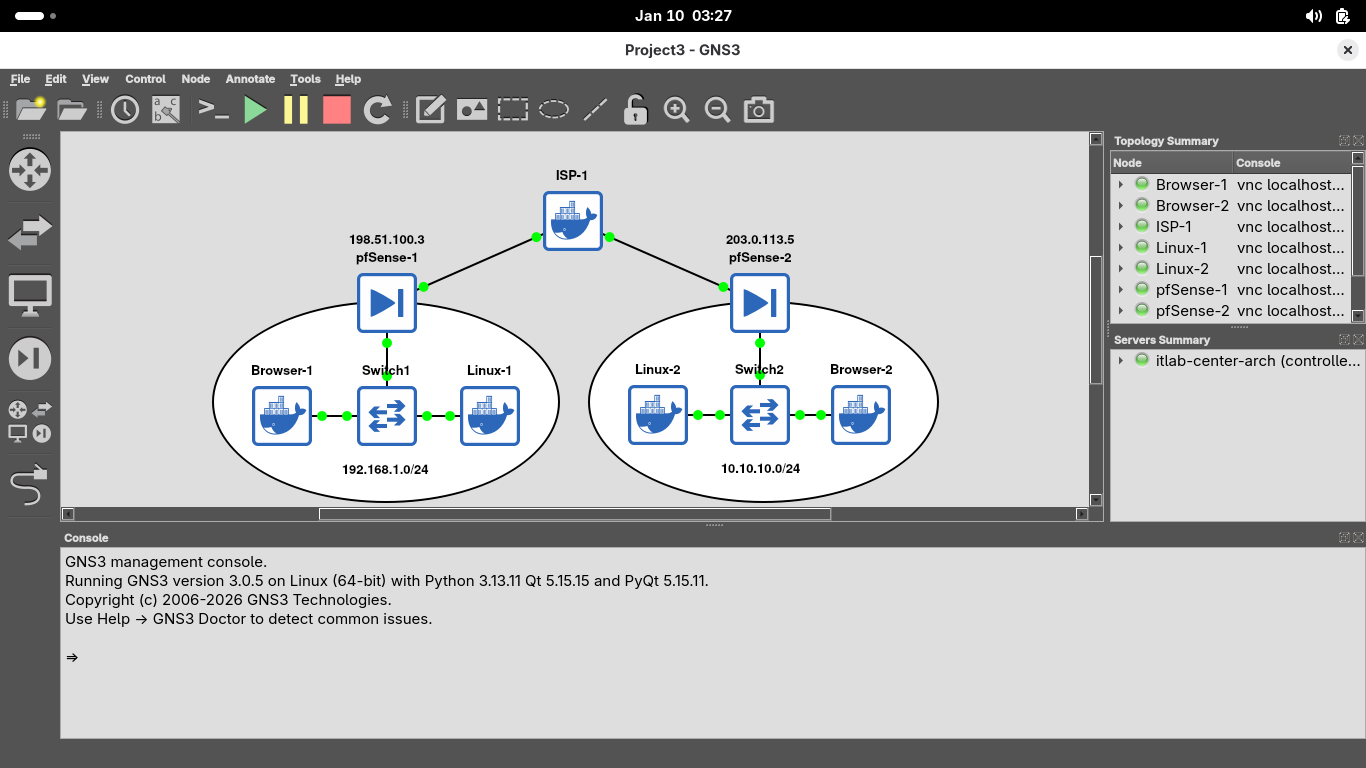1366x768 pixels.
Task: Expand the Browser-1 node in Topology Summary
Action: point(1121,185)
